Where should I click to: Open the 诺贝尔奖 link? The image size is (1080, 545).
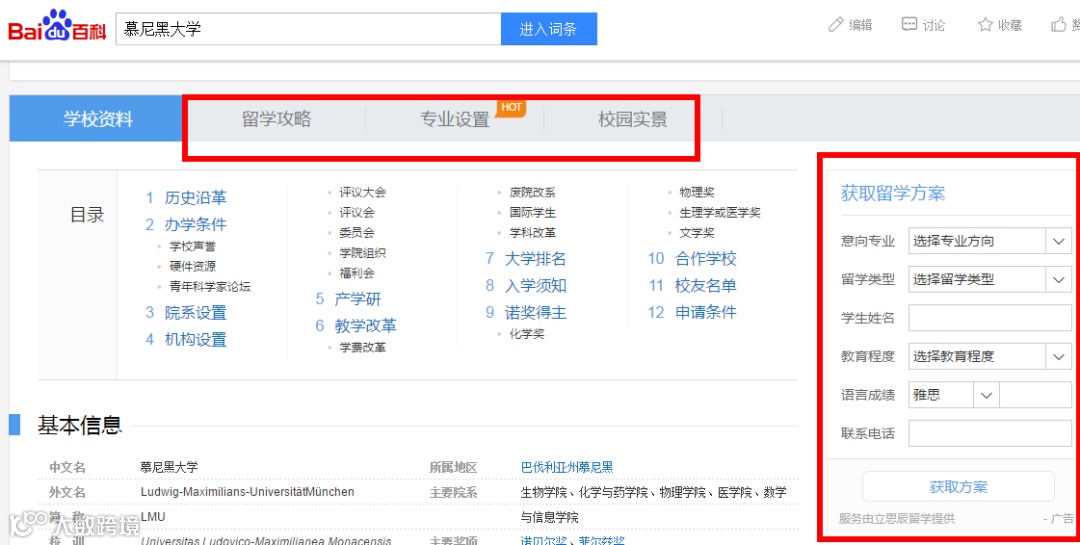point(543,541)
